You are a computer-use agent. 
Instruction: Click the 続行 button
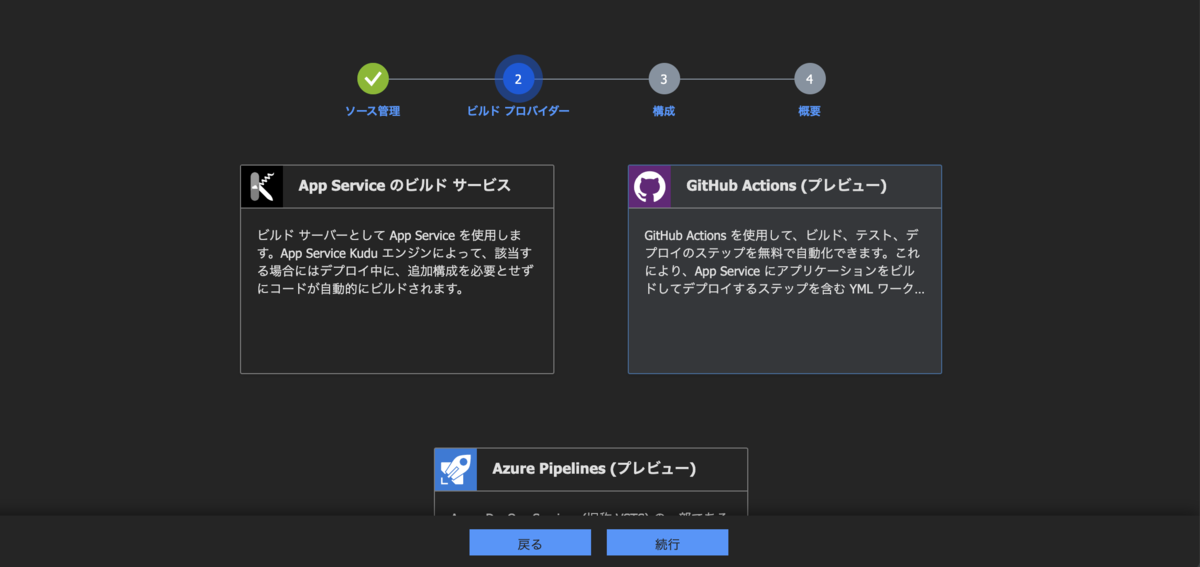point(667,543)
